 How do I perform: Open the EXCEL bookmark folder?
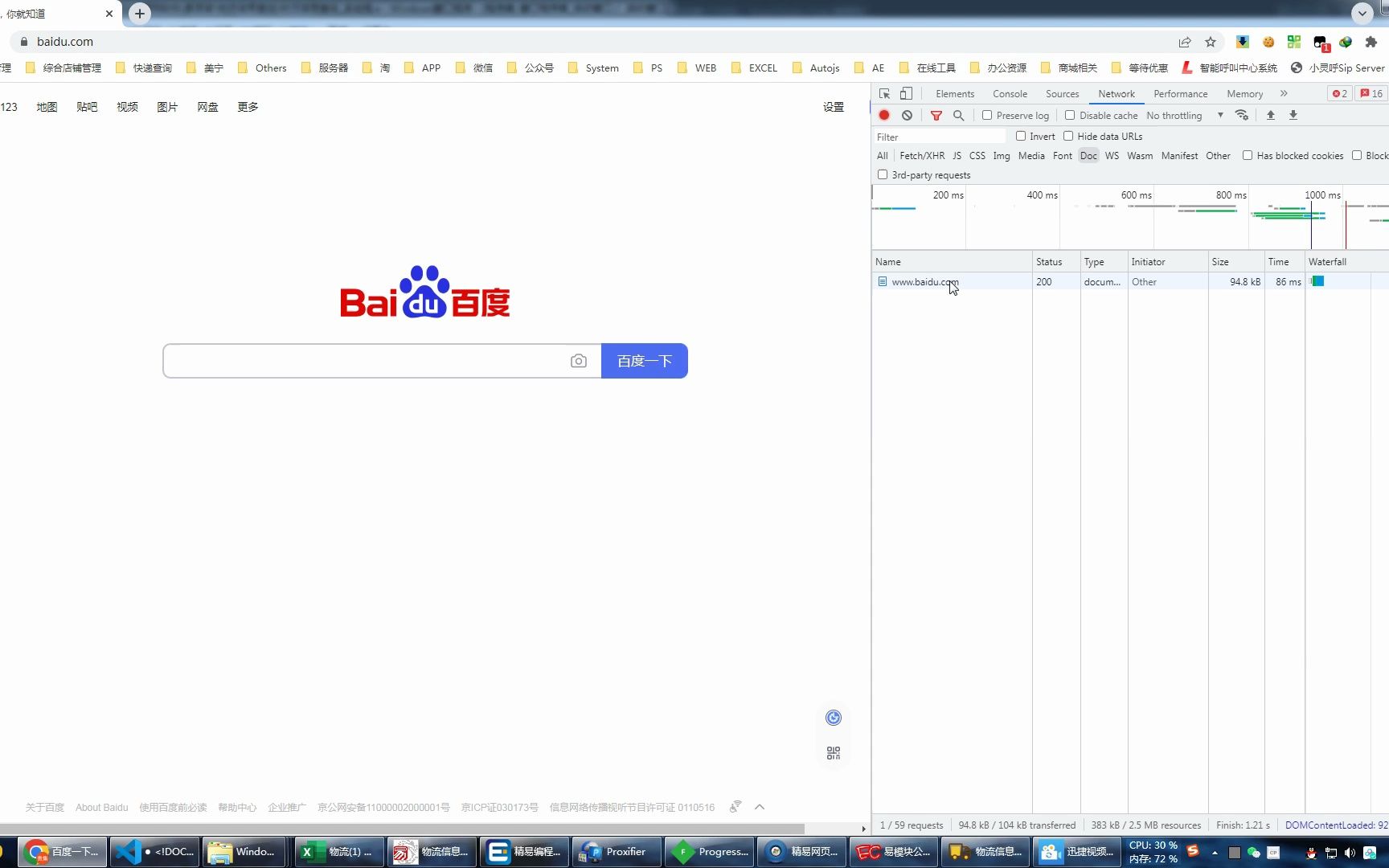pos(755,68)
